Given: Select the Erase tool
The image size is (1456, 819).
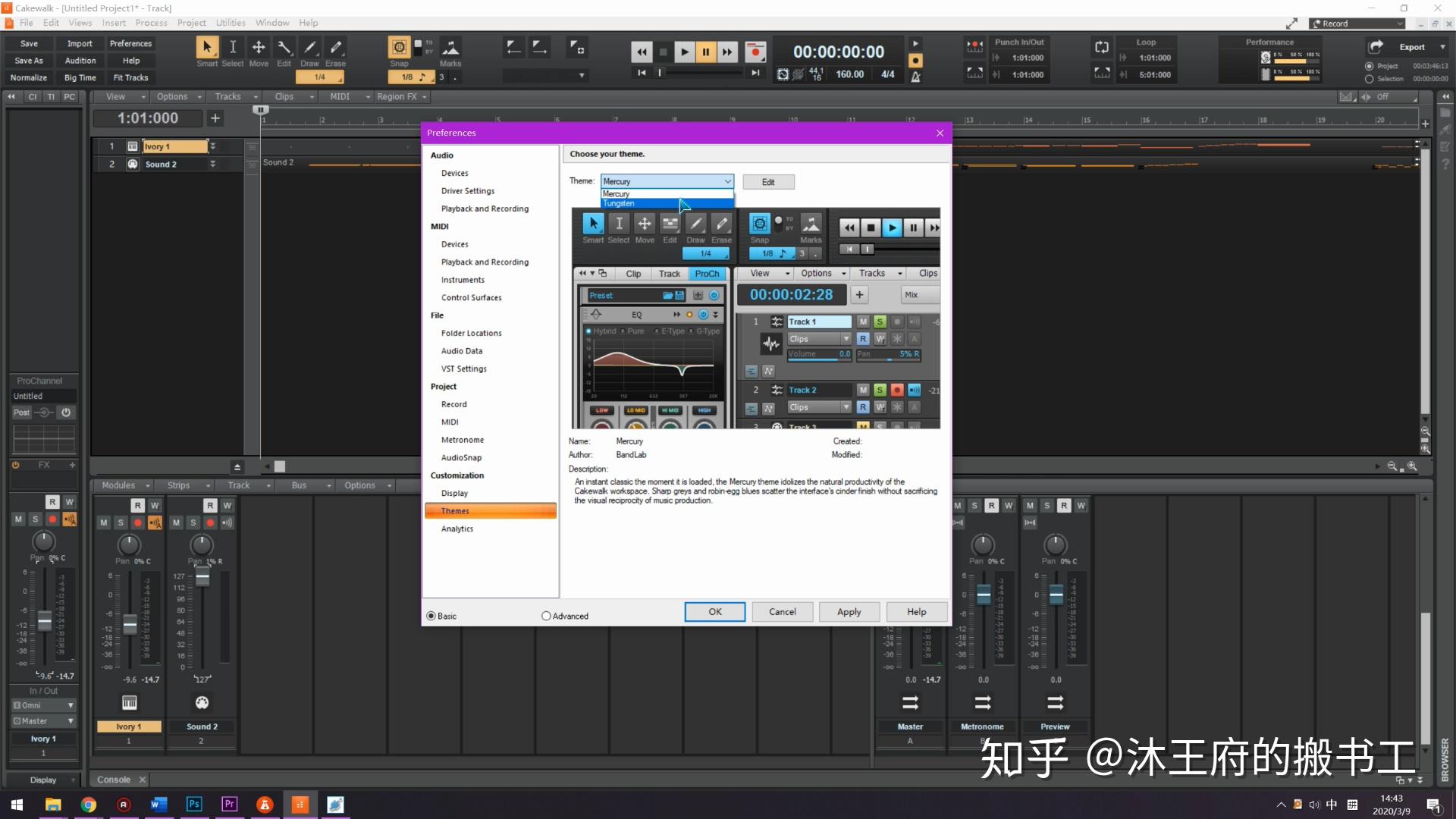Looking at the screenshot, I should [335, 47].
